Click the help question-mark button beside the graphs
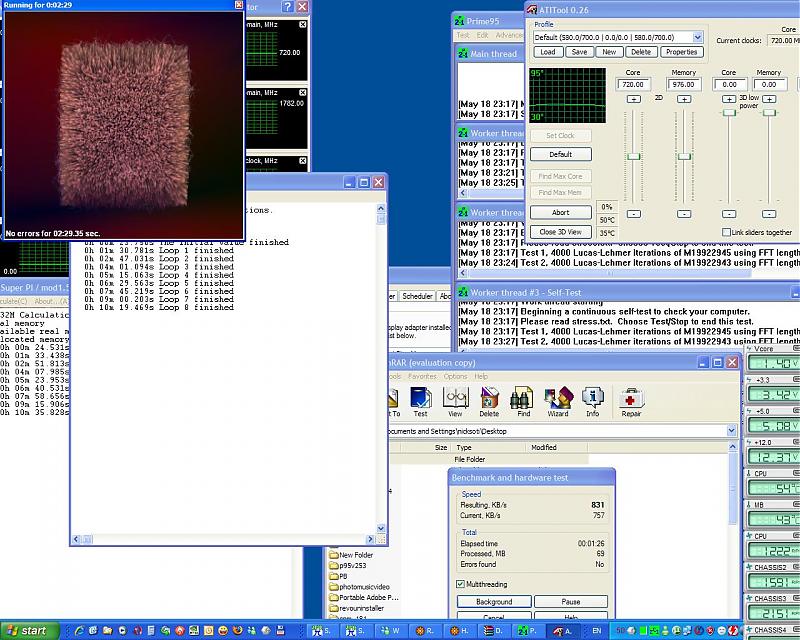Viewport: 800px width, 640px height. 288,7
